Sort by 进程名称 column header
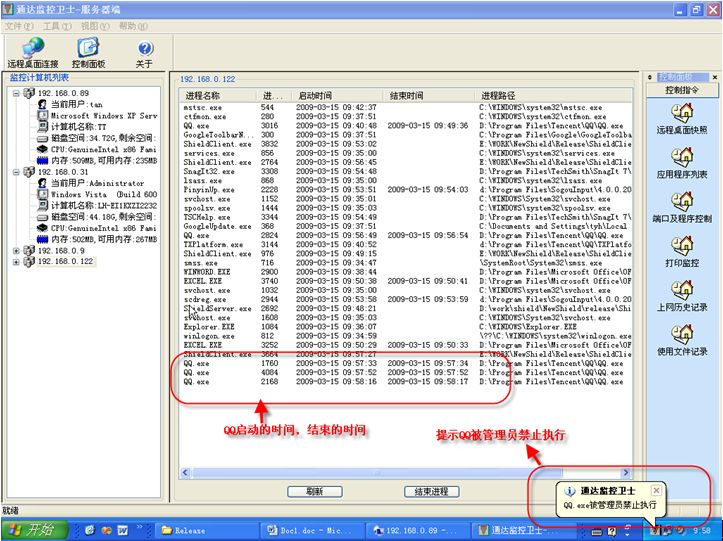723x541 pixels. click(x=218, y=96)
